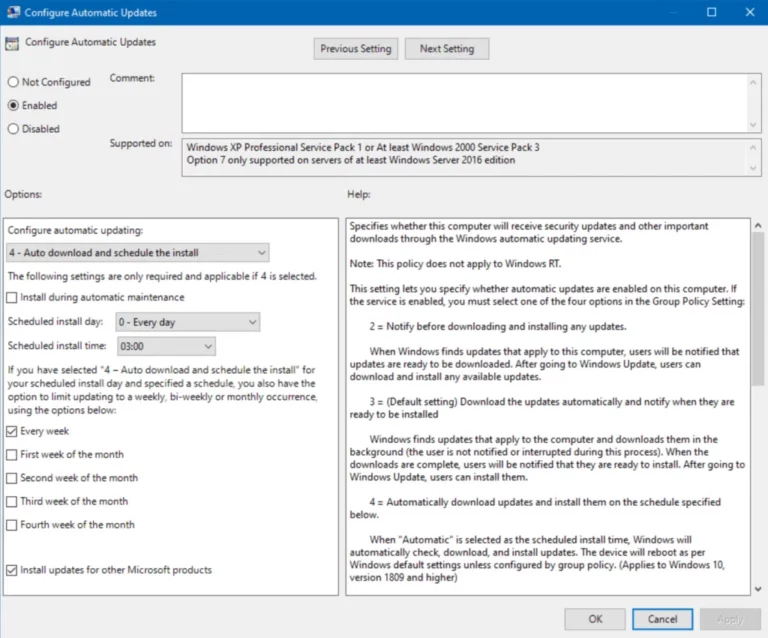Click the Help pane scroll up arrow

pos(758,226)
